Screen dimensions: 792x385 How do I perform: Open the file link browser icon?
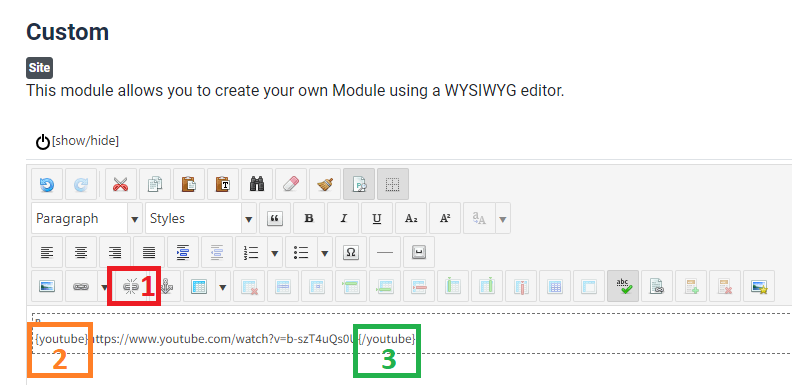coord(657,286)
